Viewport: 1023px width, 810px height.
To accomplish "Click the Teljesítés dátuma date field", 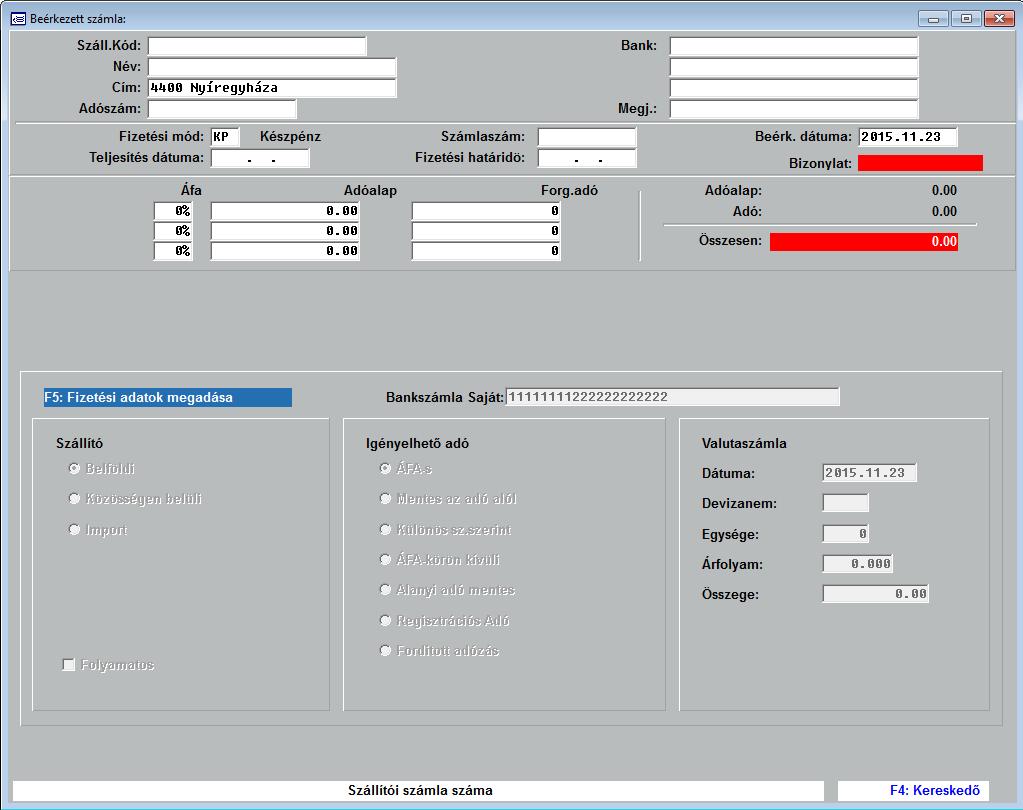I will (x=260, y=158).
